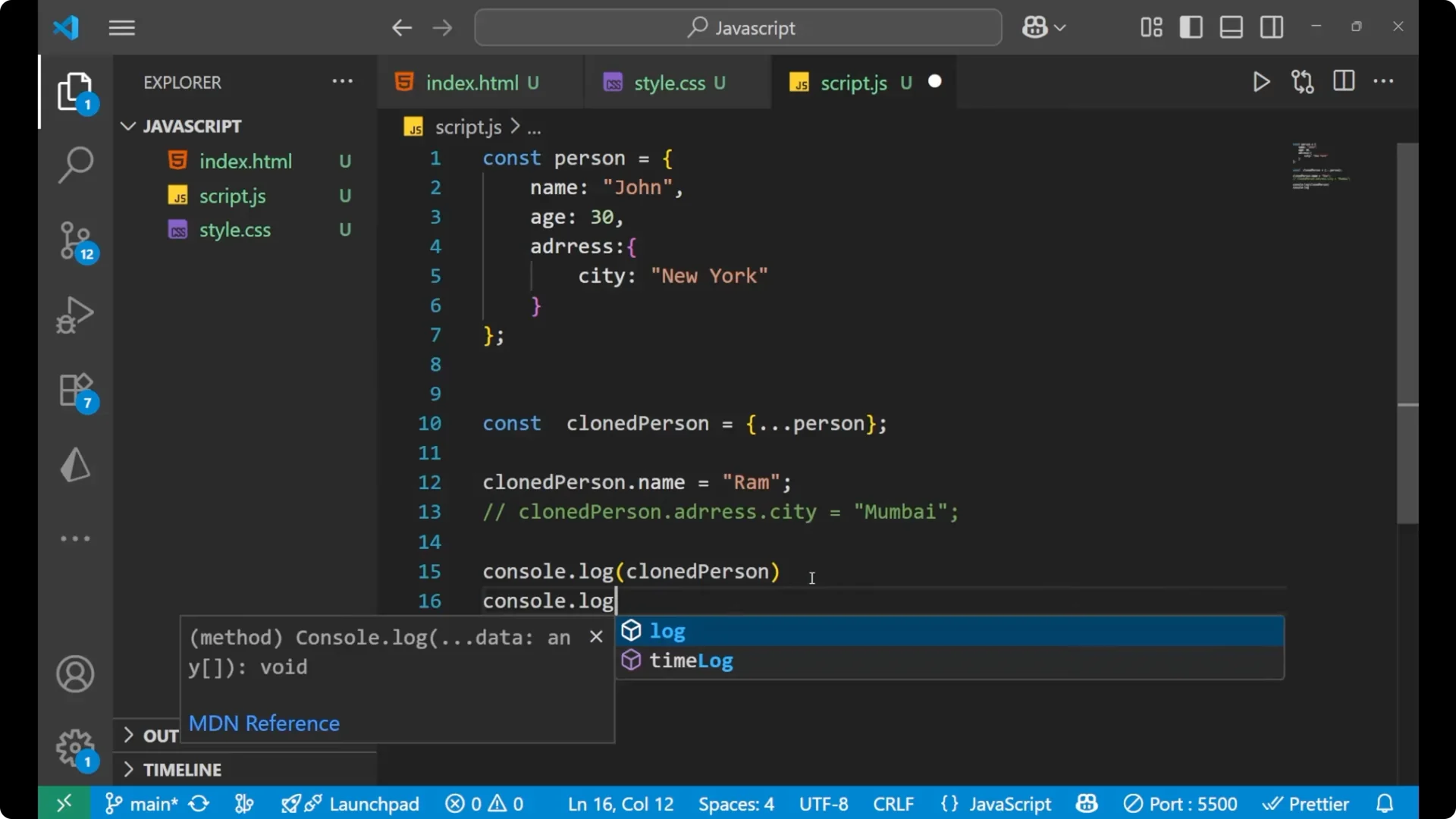The height and width of the screenshot is (819, 1456).
Task: Toggle the primary side bar visibility
Action: click(1191, 27)
